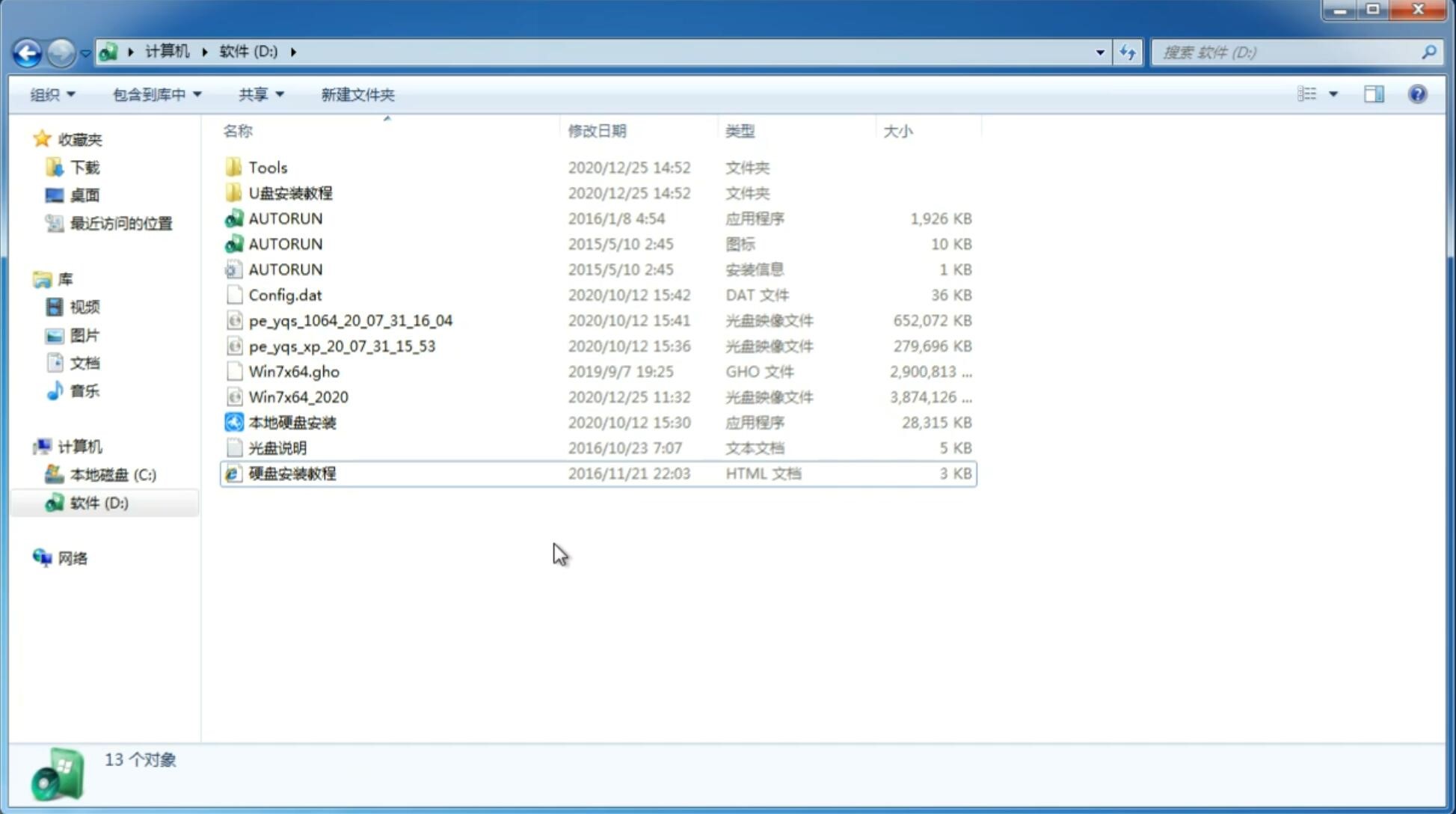Open Config.dat configuration file
1456x814 pixels.
click(285, 294)
